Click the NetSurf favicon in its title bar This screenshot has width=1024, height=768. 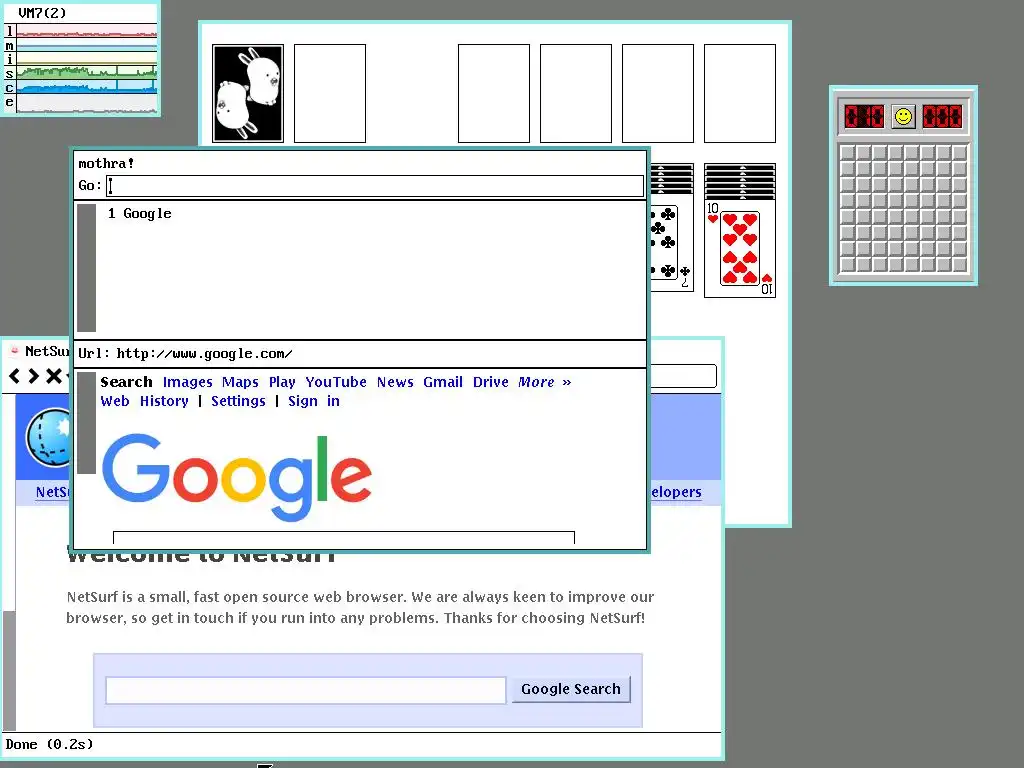[14, 351]
